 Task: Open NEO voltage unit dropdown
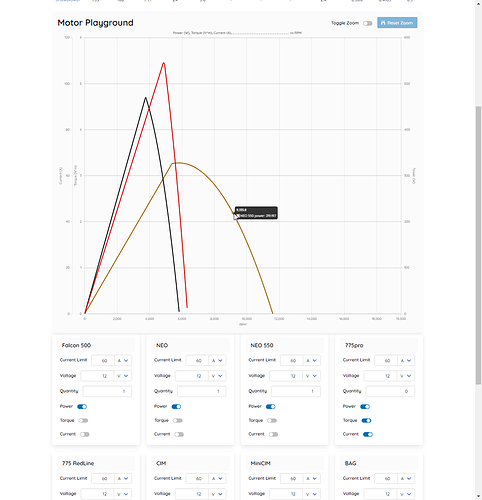click(x=217, y=376)
